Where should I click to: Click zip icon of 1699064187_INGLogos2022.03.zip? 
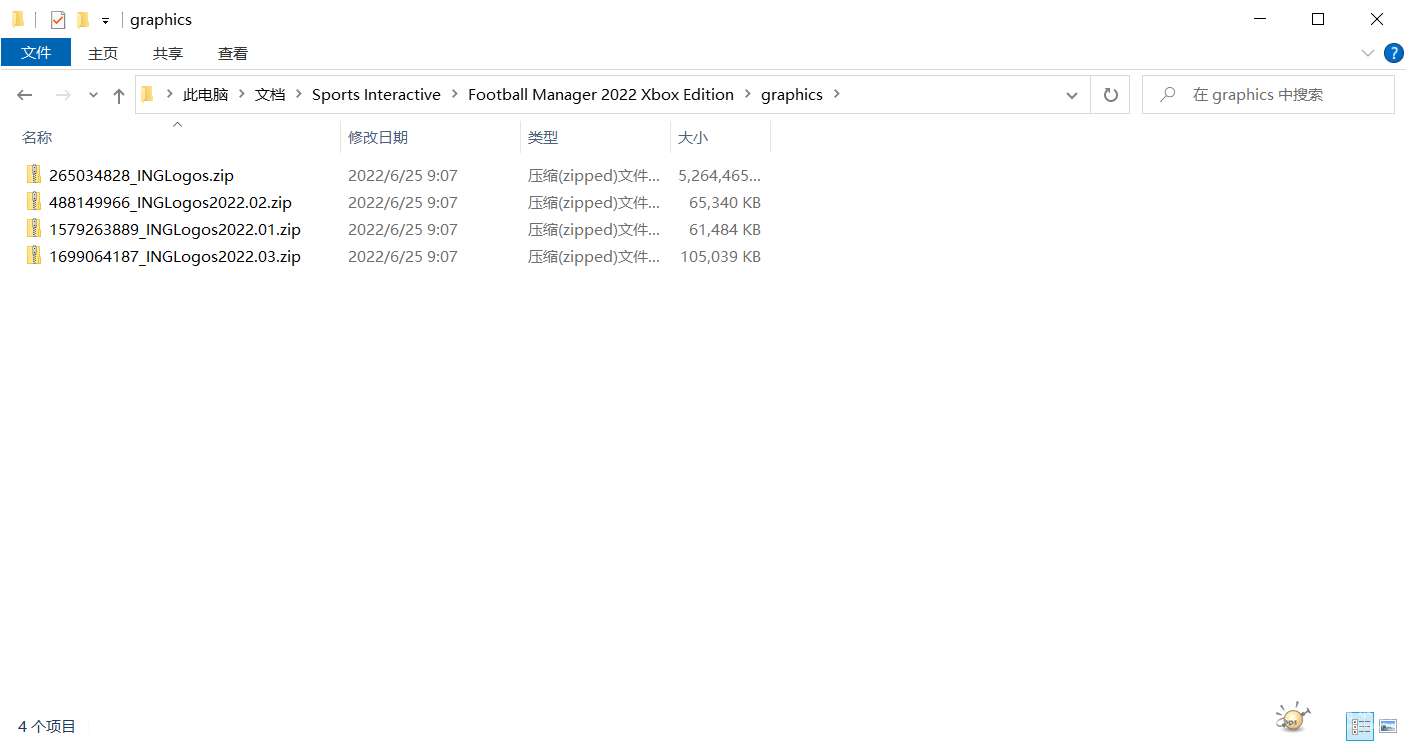pos(35,255)
